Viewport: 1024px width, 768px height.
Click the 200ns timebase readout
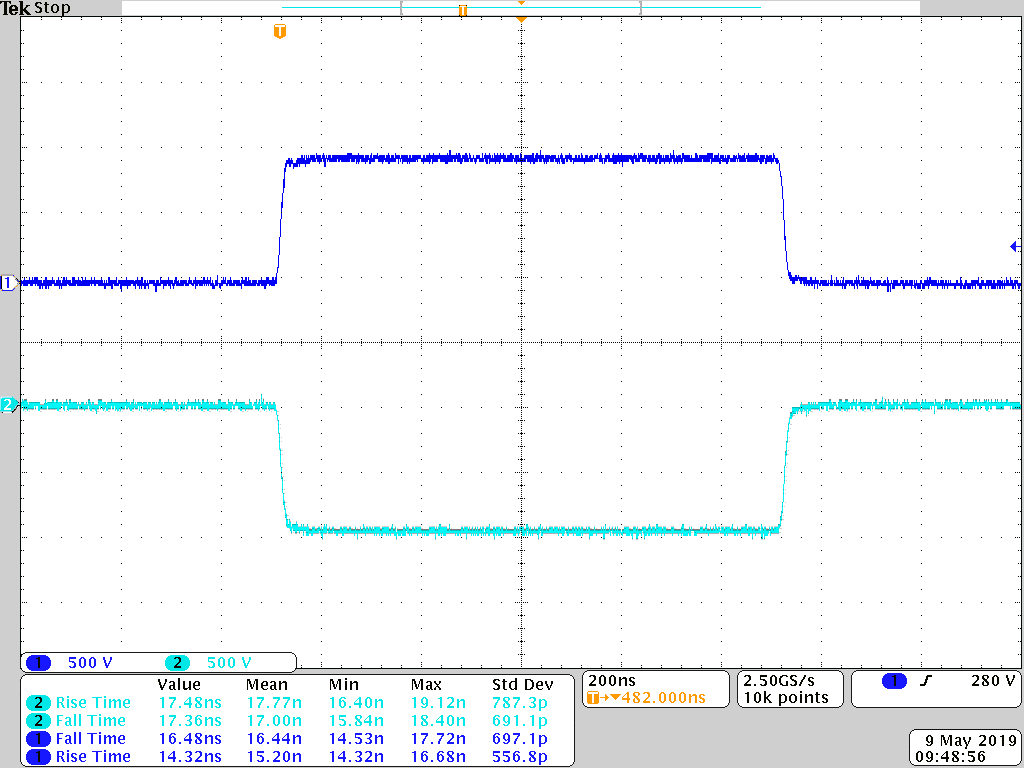612,680
